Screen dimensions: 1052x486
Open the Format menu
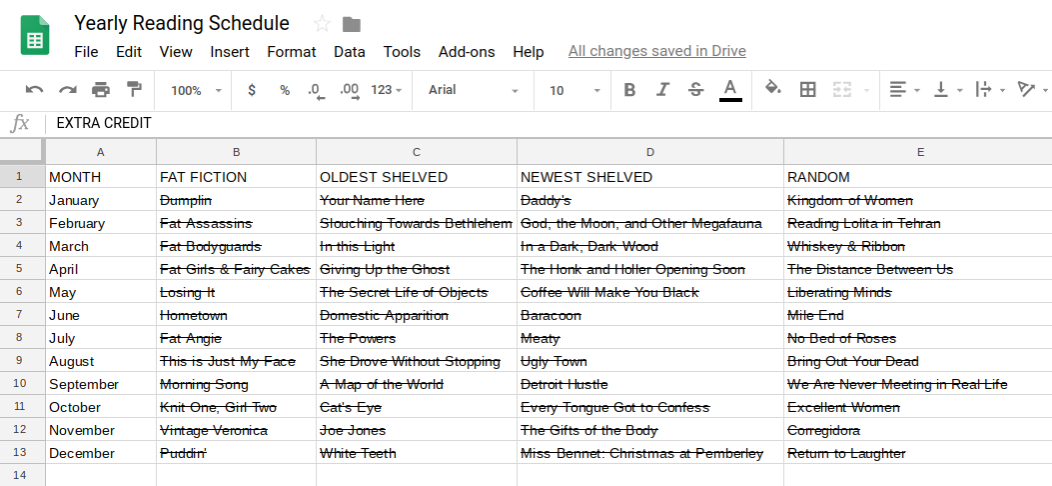[291, 52]
